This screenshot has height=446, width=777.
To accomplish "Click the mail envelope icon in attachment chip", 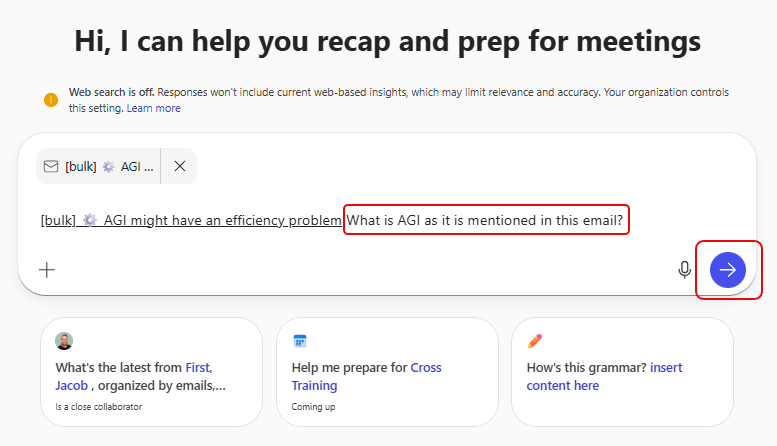I will [x=51, y=166].
